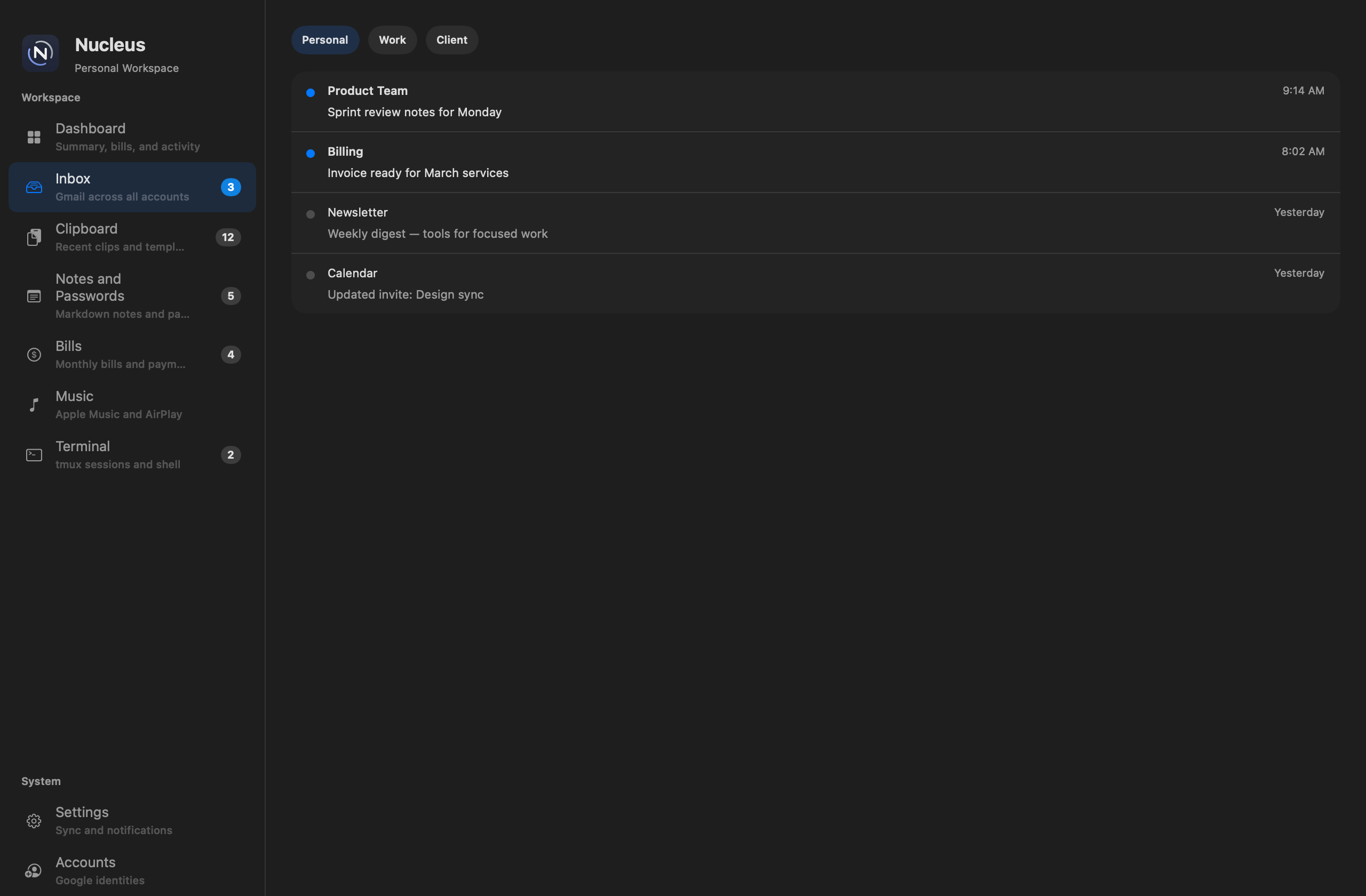This screenshot has height=896, width=1366.
Task: Click the unread dot on Billing email
Action: [x=311, y=153]
